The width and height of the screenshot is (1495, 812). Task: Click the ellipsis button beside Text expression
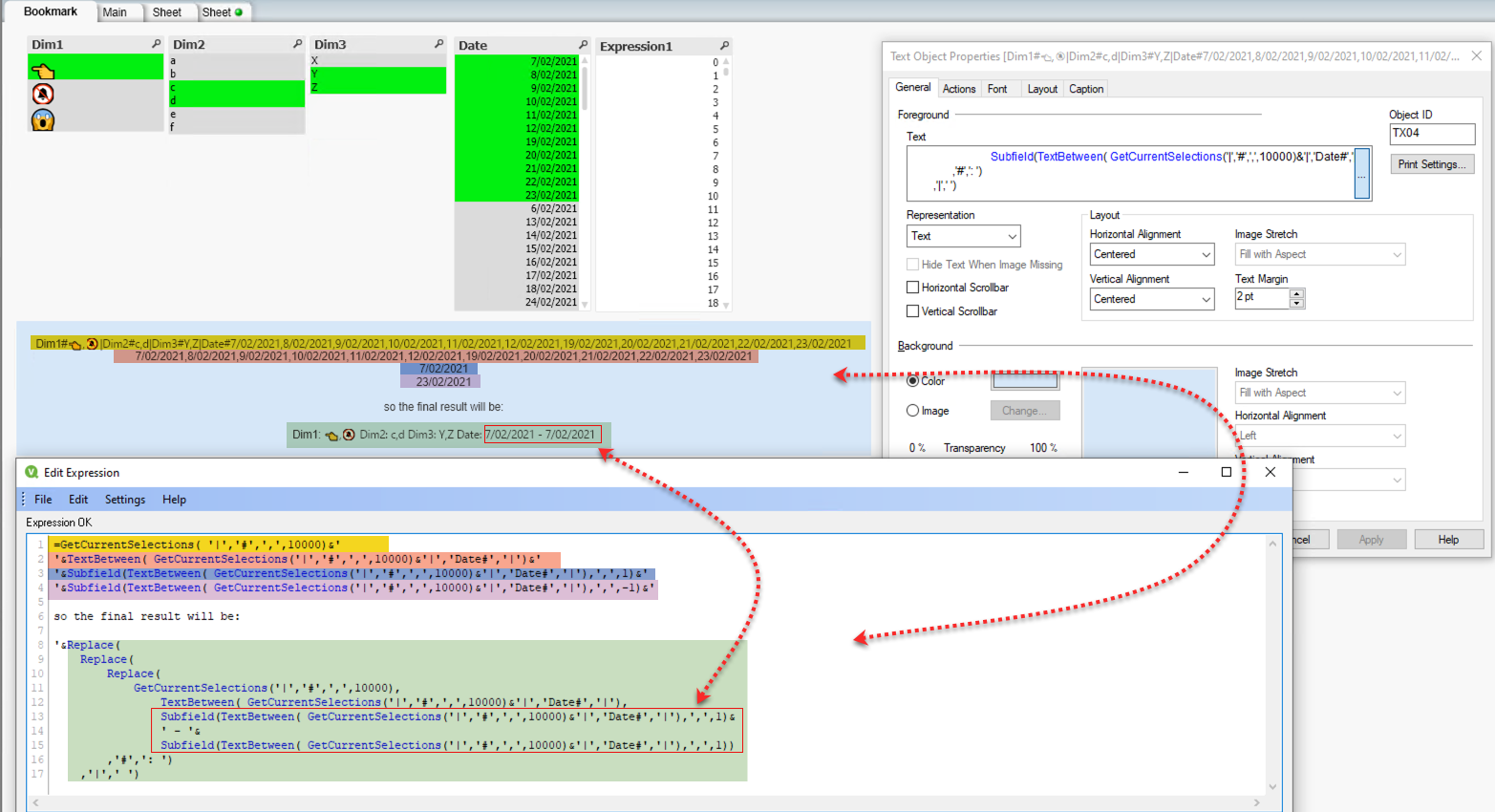(x=1362, y=174)
